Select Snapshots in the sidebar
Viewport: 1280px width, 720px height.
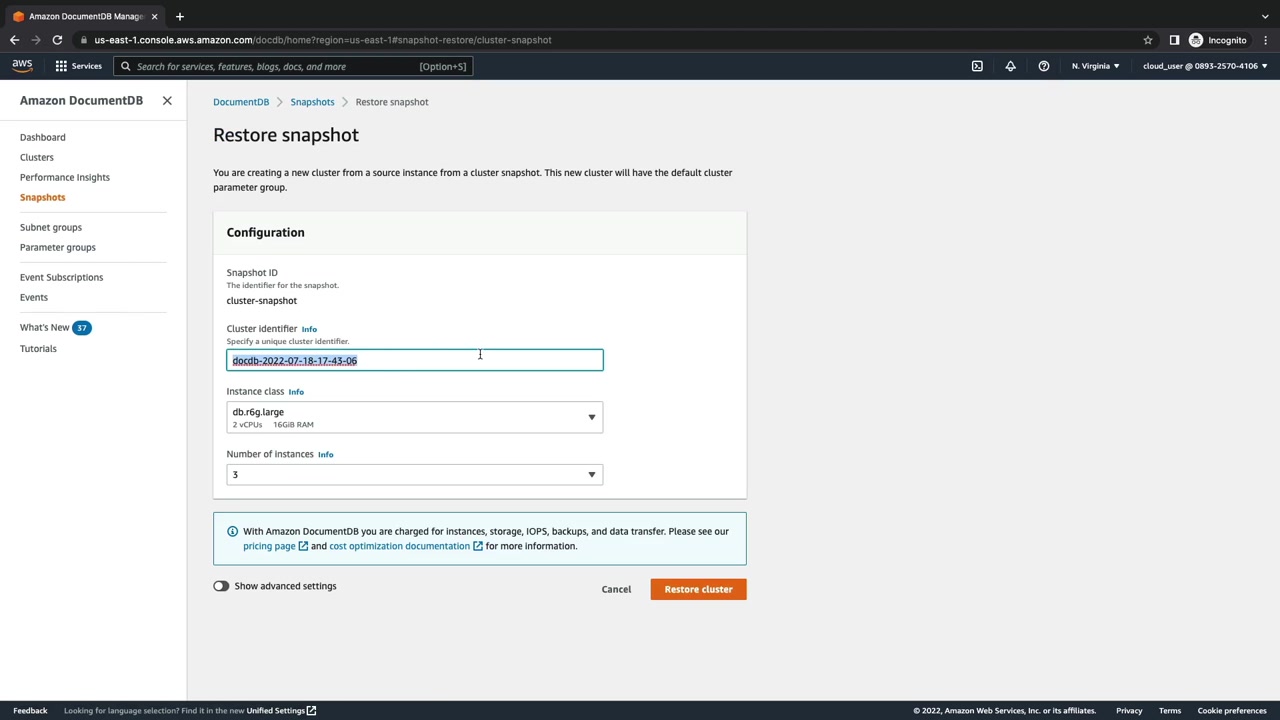[43, 197]
